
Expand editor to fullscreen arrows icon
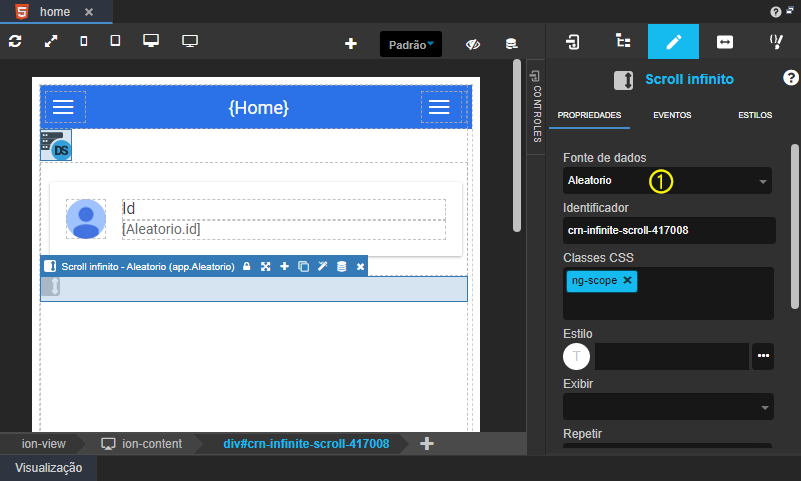pos(51,41)
